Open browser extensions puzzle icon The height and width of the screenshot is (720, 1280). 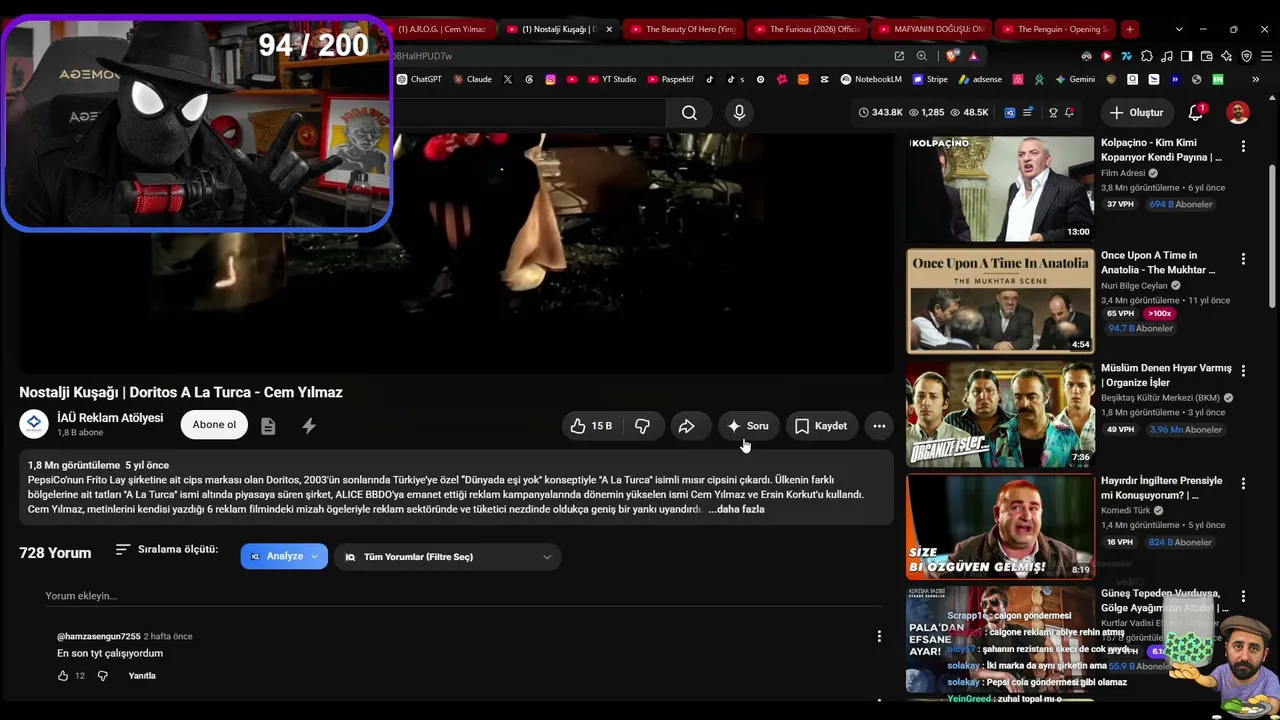(1147, 56)
